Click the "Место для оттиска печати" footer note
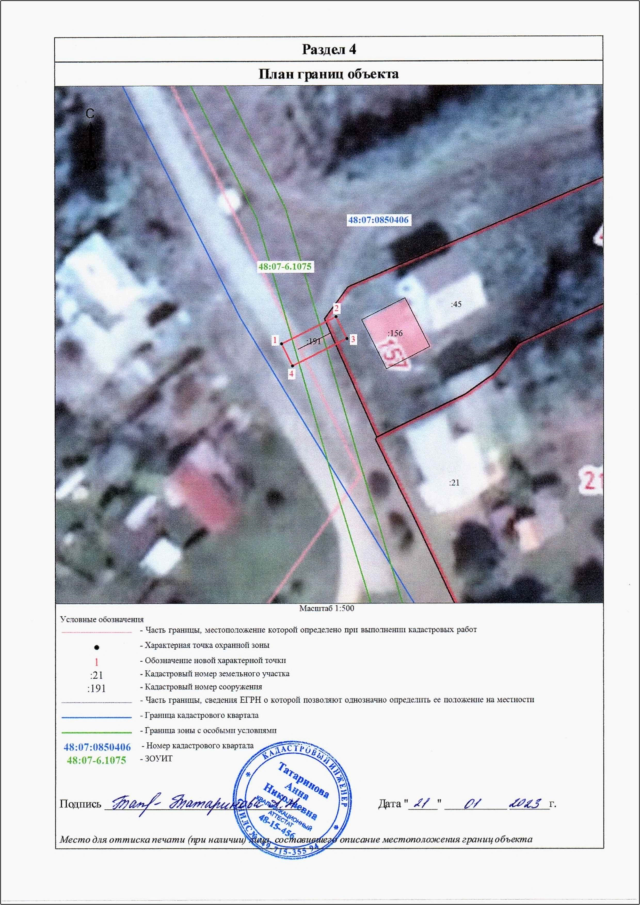The width and height of the screenshot is (640, 905). [x=296, y=839]
